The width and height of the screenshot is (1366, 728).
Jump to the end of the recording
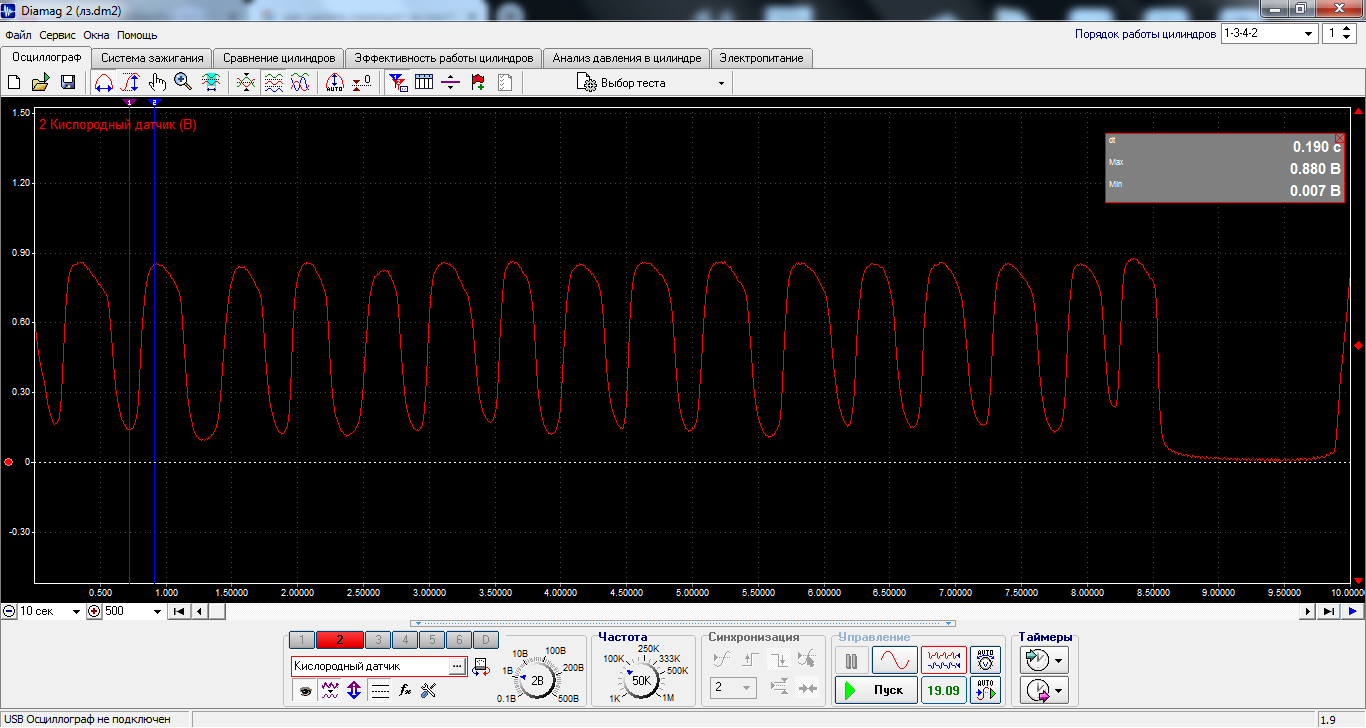click(1329, 611)
